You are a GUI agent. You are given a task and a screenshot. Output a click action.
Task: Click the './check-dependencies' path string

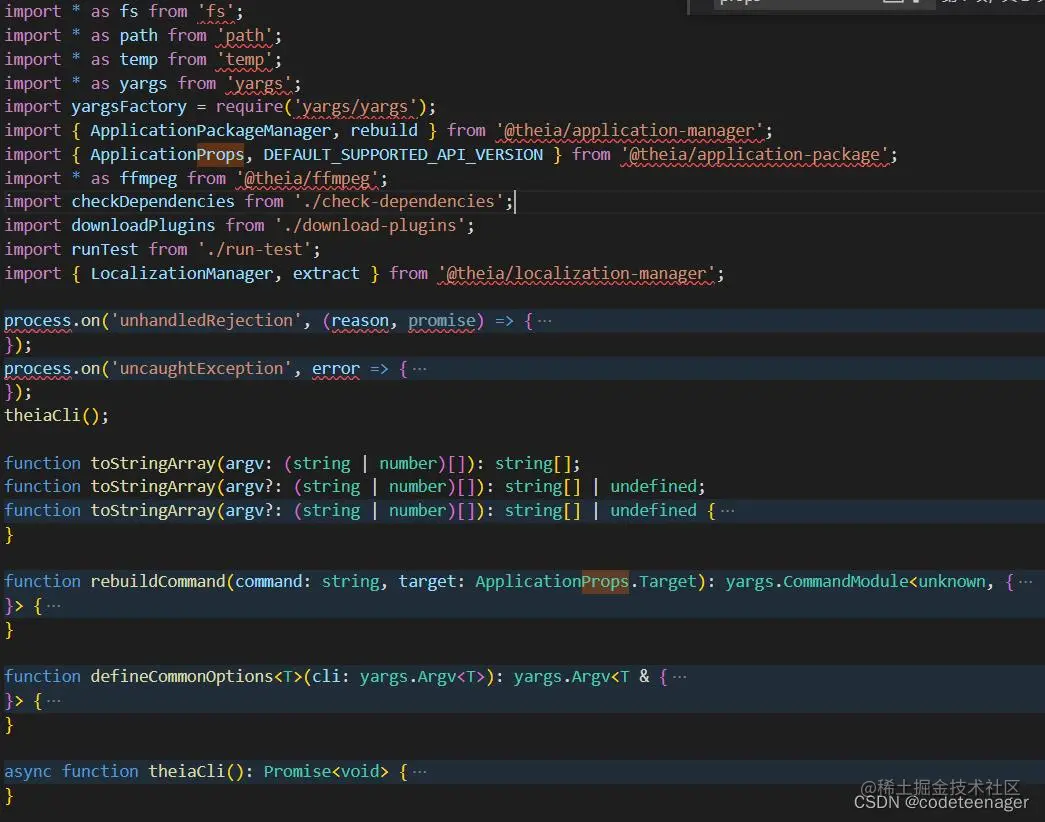399,201
